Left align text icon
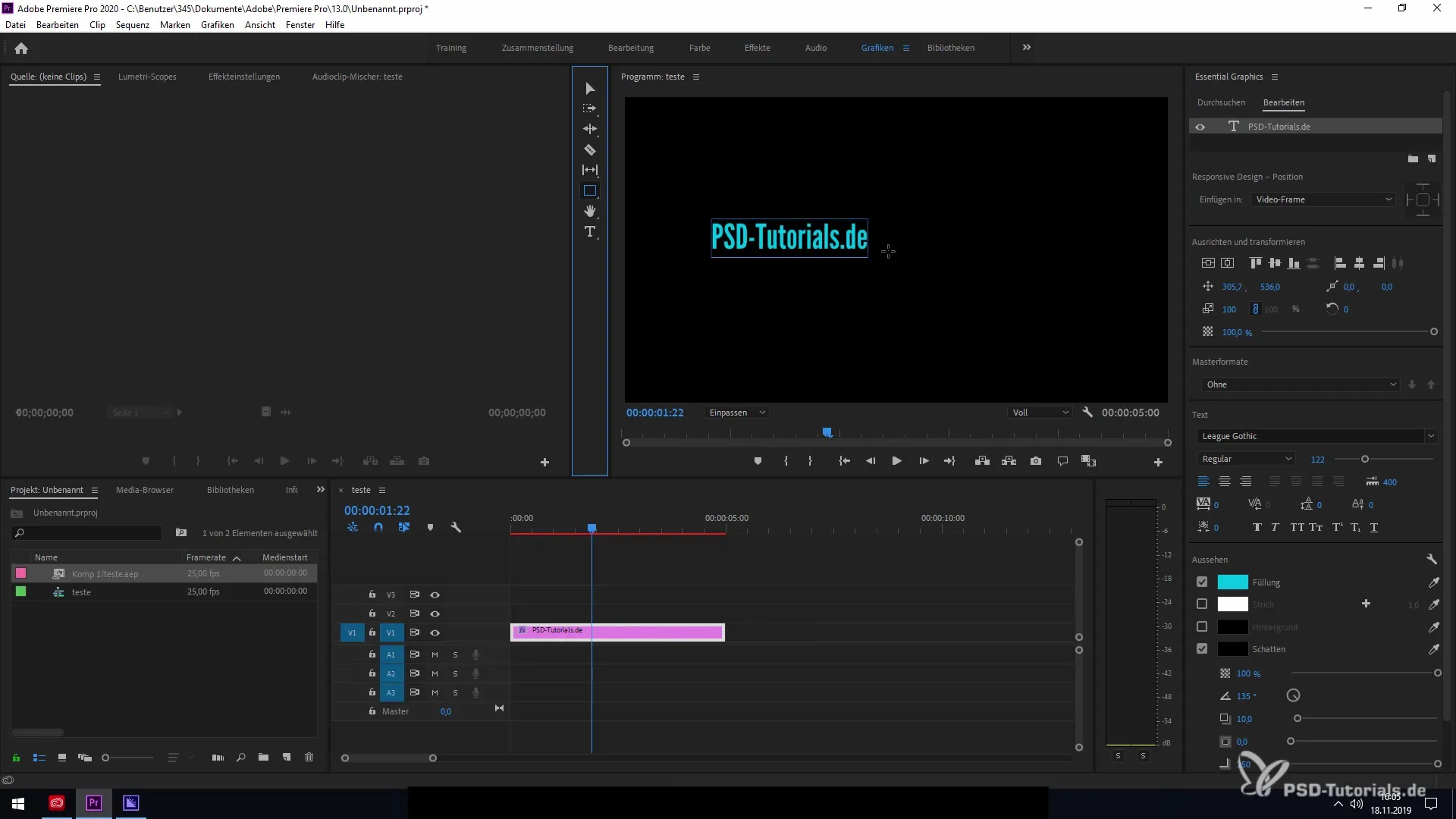The width and height of the screenshot is (1456, 819). [1203, 482]
